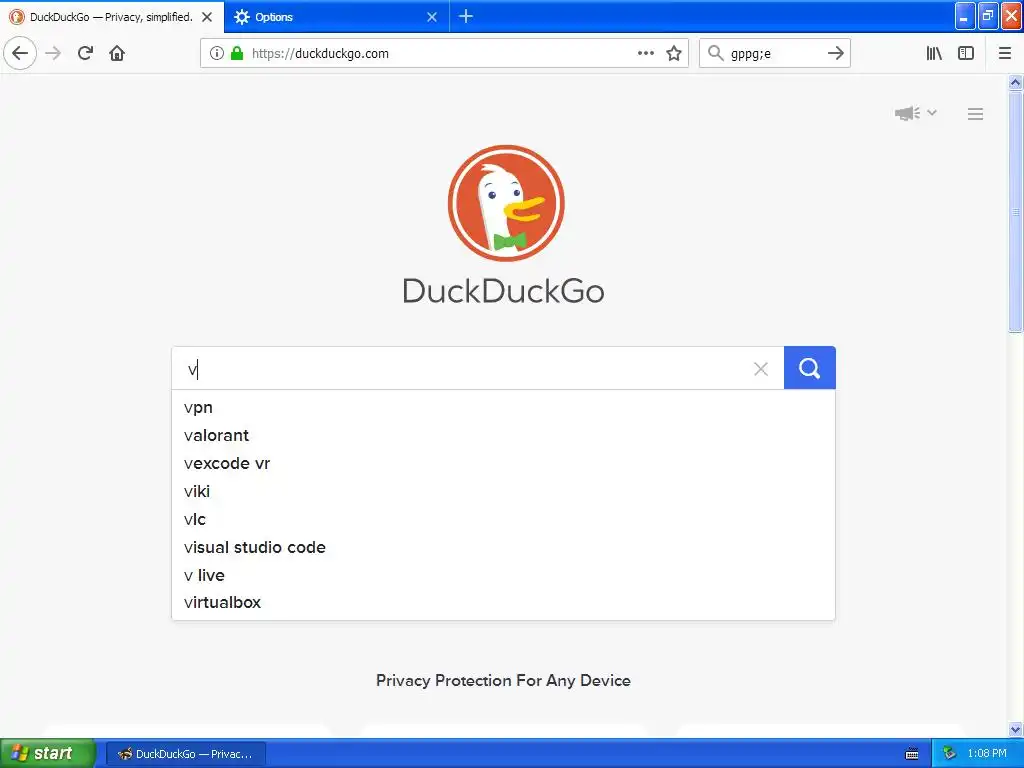Open a new tab with plus button

(466, 16)
